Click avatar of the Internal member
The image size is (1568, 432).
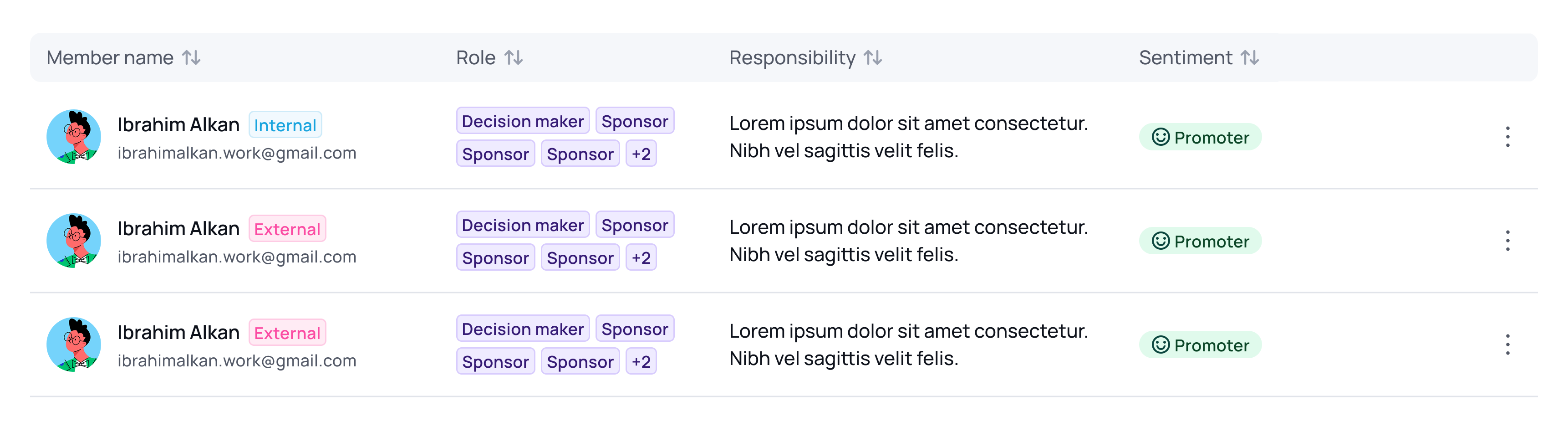tap(74, 137)
